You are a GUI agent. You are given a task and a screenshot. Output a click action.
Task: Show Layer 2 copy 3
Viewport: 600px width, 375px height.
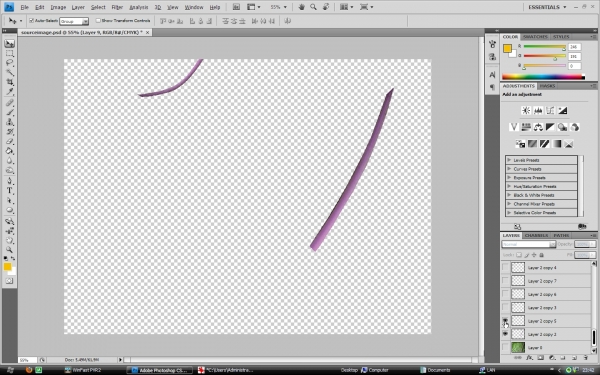click(505, 308)
